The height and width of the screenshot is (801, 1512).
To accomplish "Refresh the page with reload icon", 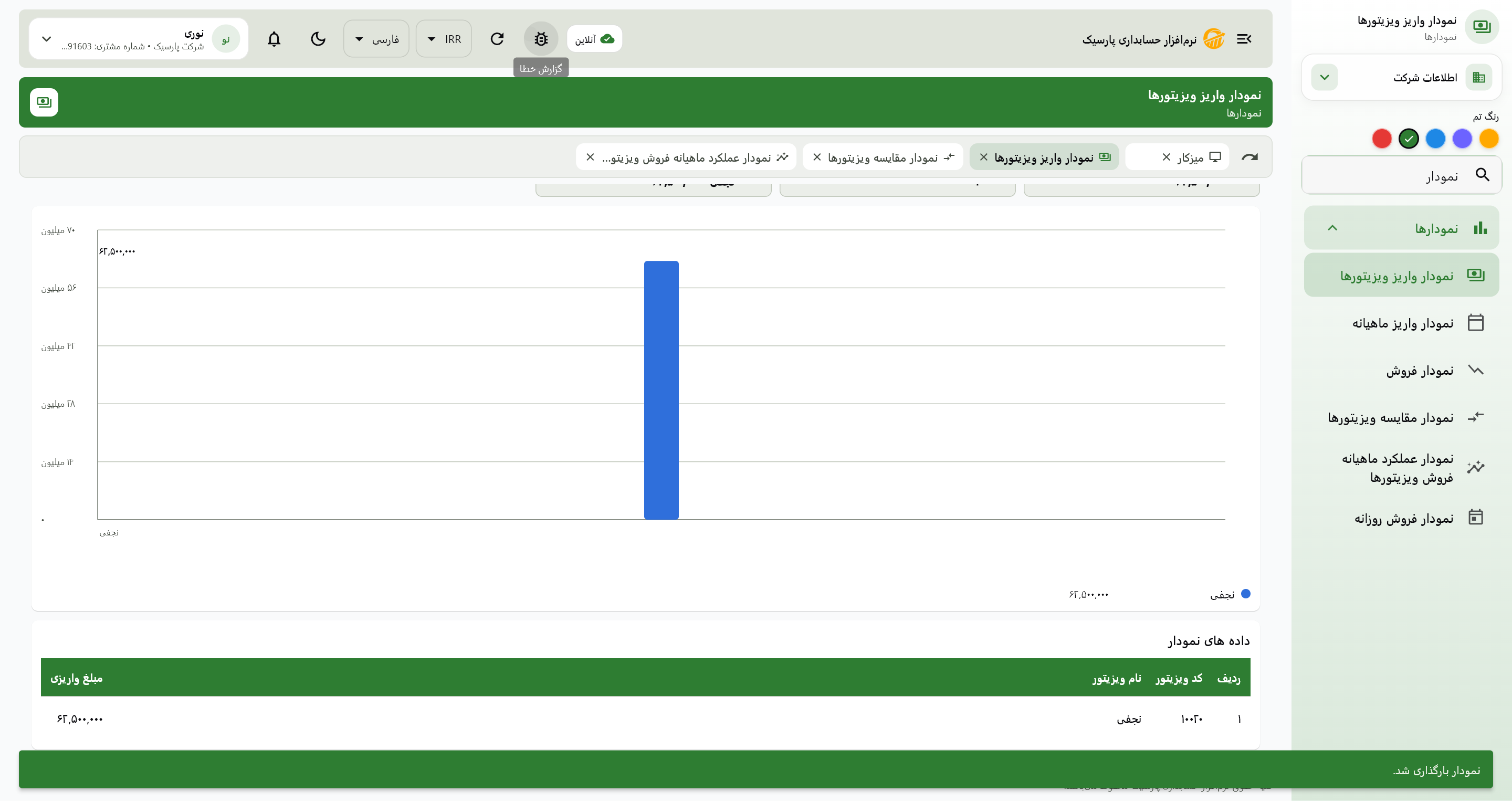I will [x=497, y=39].
